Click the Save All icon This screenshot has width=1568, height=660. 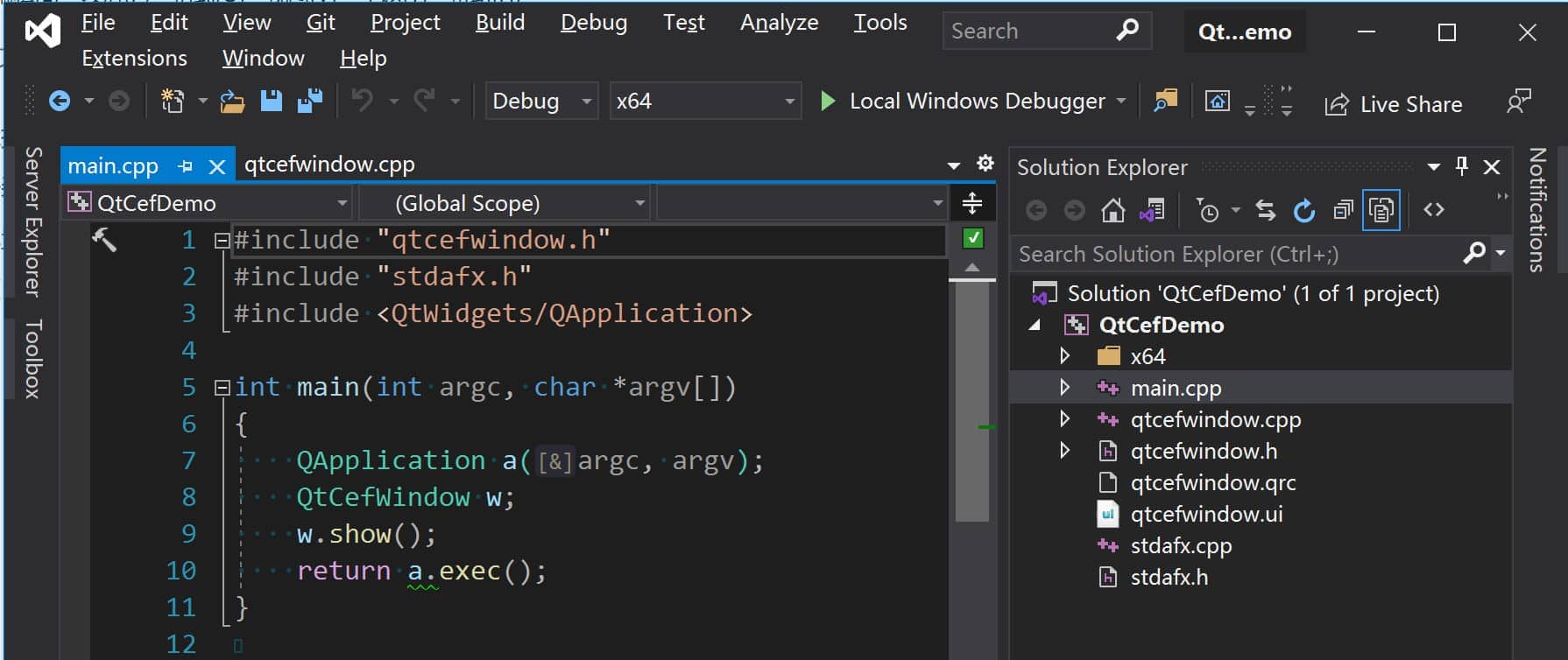tap(310, 102)
